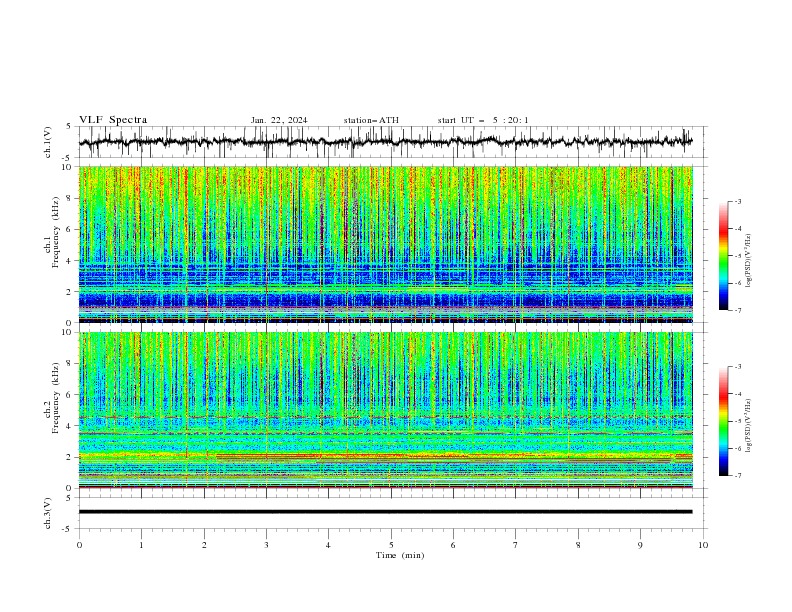This screenshot has width=792, height=612.
Task: Click the time axis end label "10"
Action: coord(703,545)
